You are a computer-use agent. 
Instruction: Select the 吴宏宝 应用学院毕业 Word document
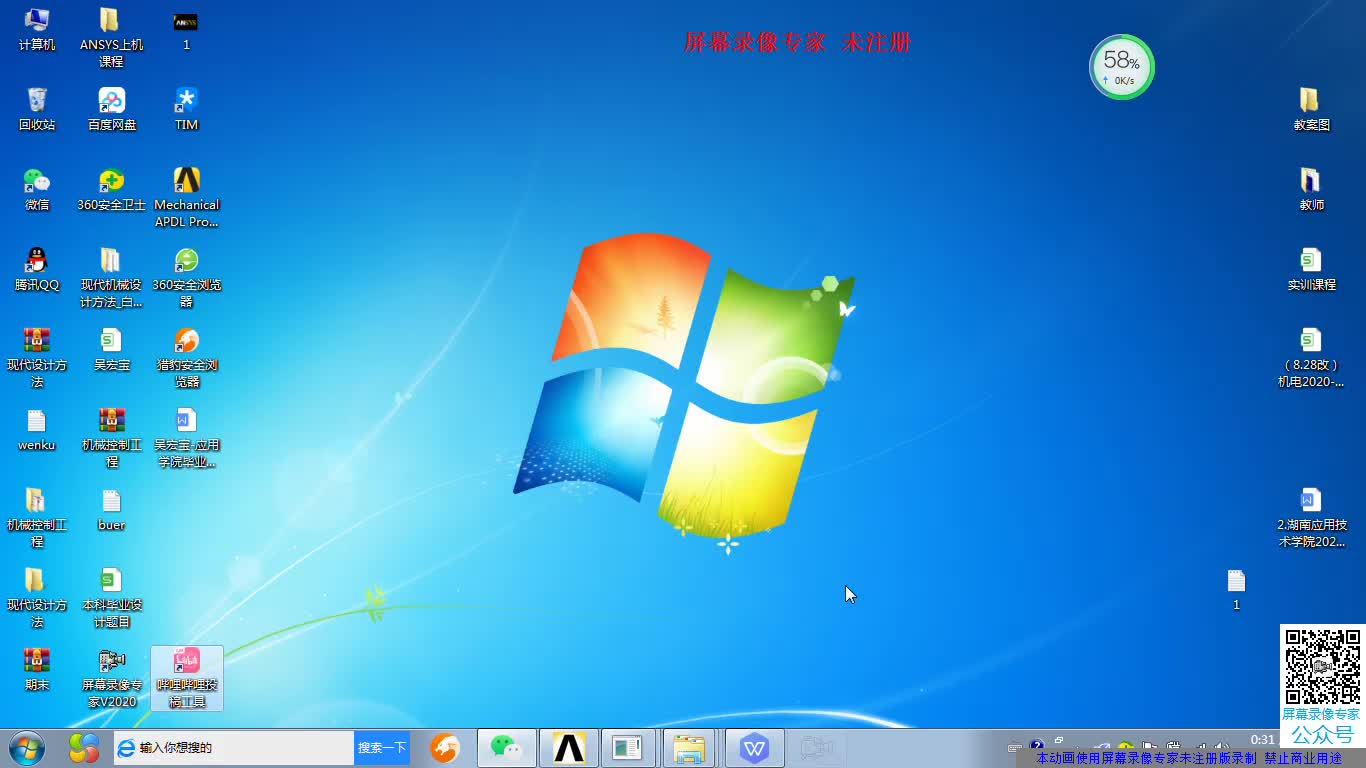tap(186, 437)
